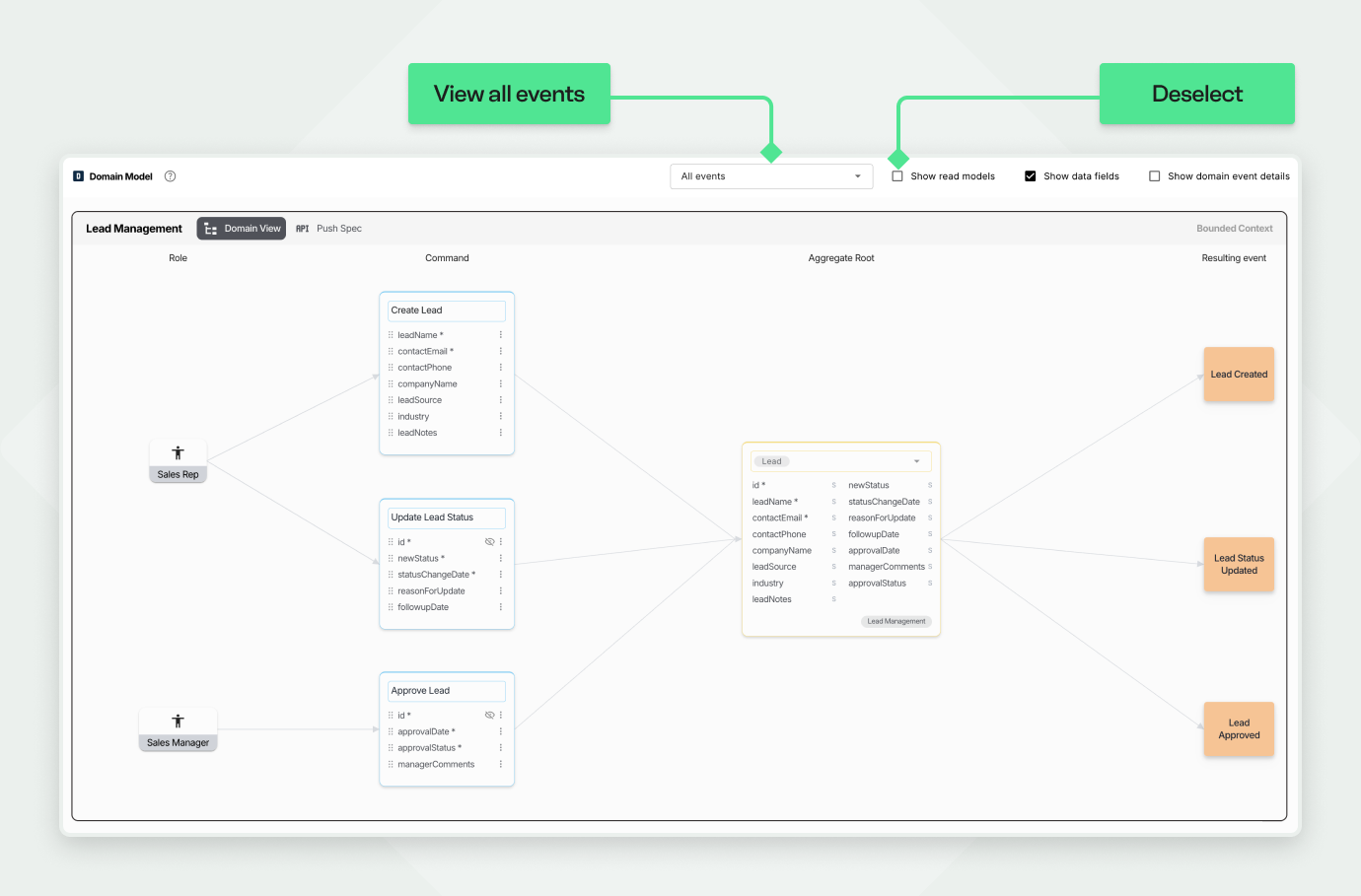Select the Lead Created event card
The width and height of the screenshot is (1361, 896).
point(1239,375)
